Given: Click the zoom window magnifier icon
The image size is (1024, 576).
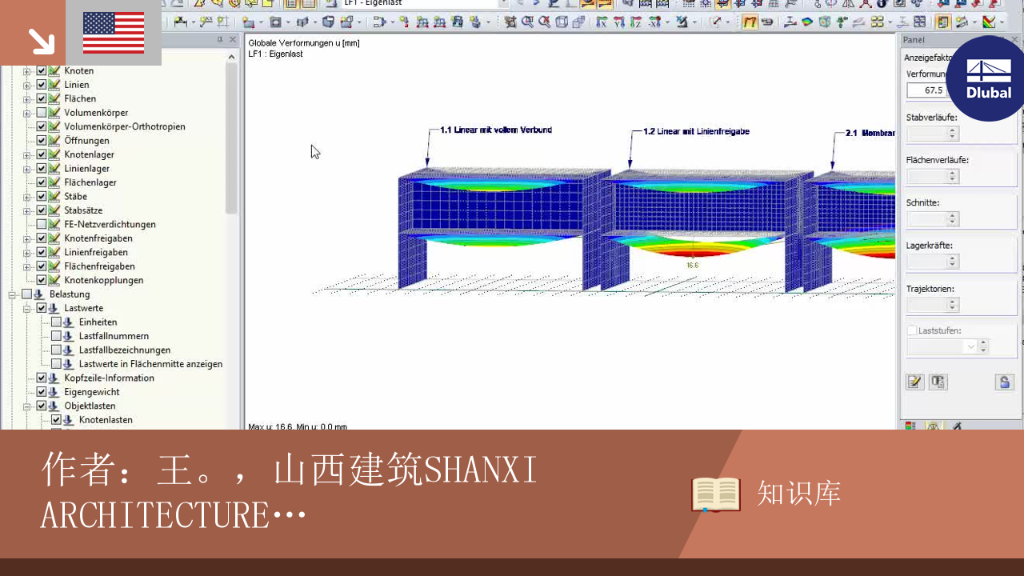Looking at the screenshot, I should coord(528,22).
